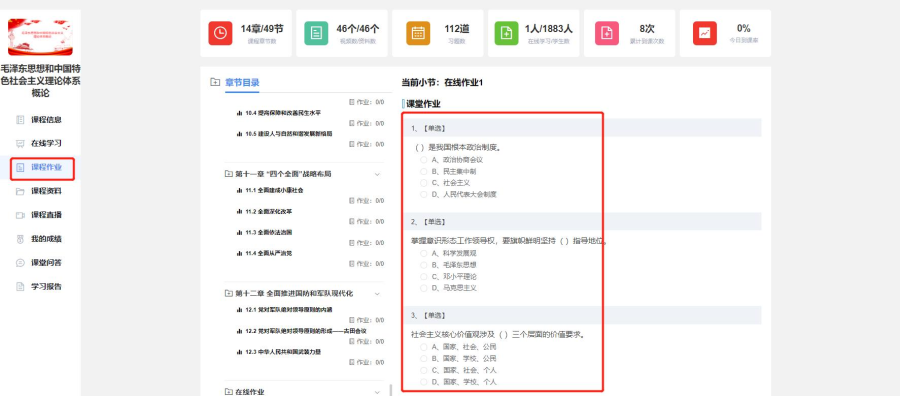This screenshot has width=900, height=396.
Task: Click the bar-chart icon beside section 12.1
Action: coord(239,310)
